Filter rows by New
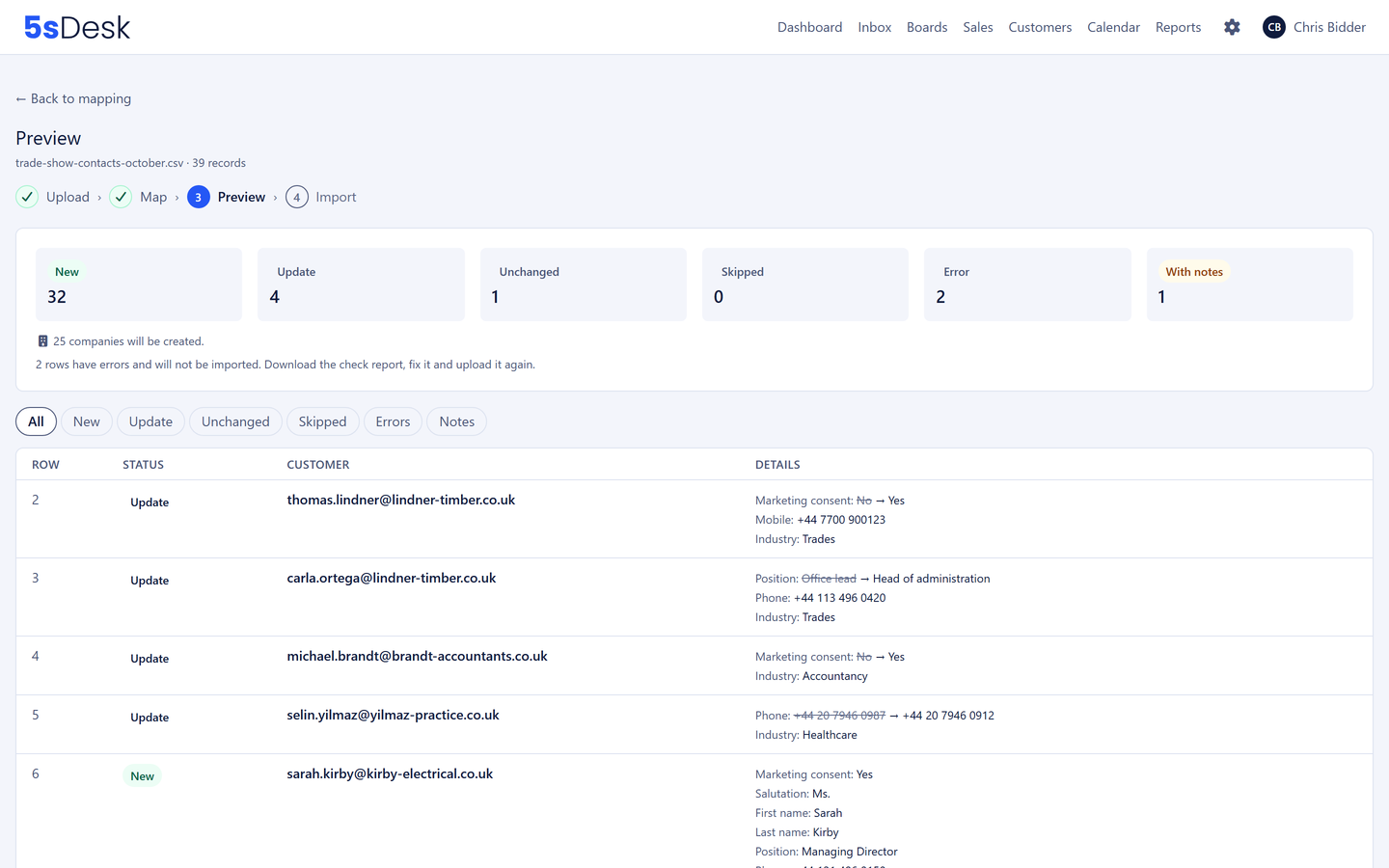The height and width of the screenshot is (868, 1389). click(x=87, y=421)
